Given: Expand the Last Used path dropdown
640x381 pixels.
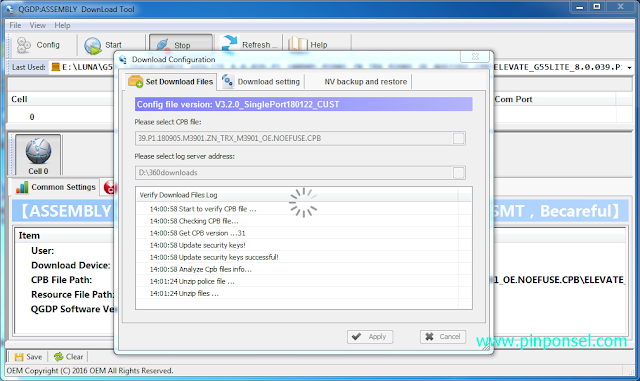Looking at the screenshot, I should click(629, 68).
